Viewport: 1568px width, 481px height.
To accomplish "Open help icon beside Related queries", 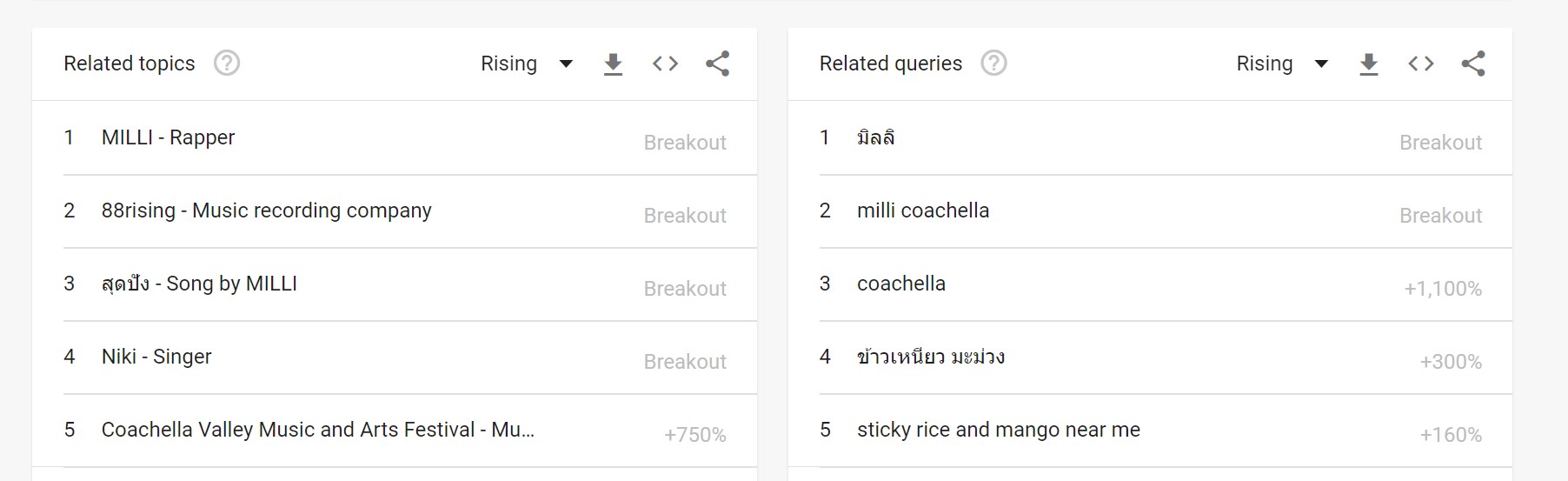I will [x=993, y=63].
